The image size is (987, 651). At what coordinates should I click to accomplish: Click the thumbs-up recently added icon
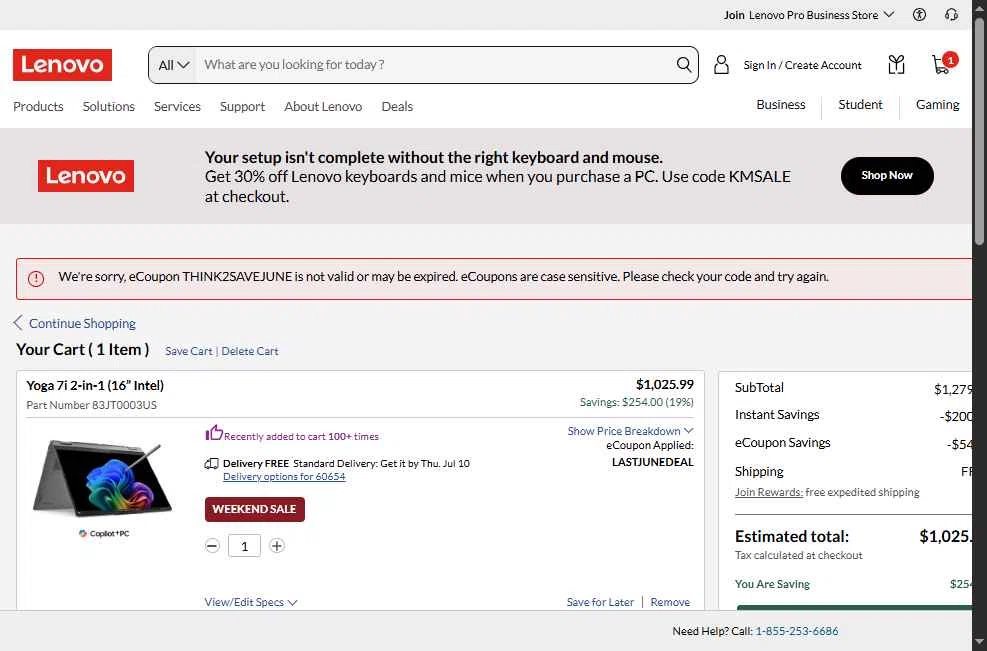pyautogui.click(x=214, y=433)
